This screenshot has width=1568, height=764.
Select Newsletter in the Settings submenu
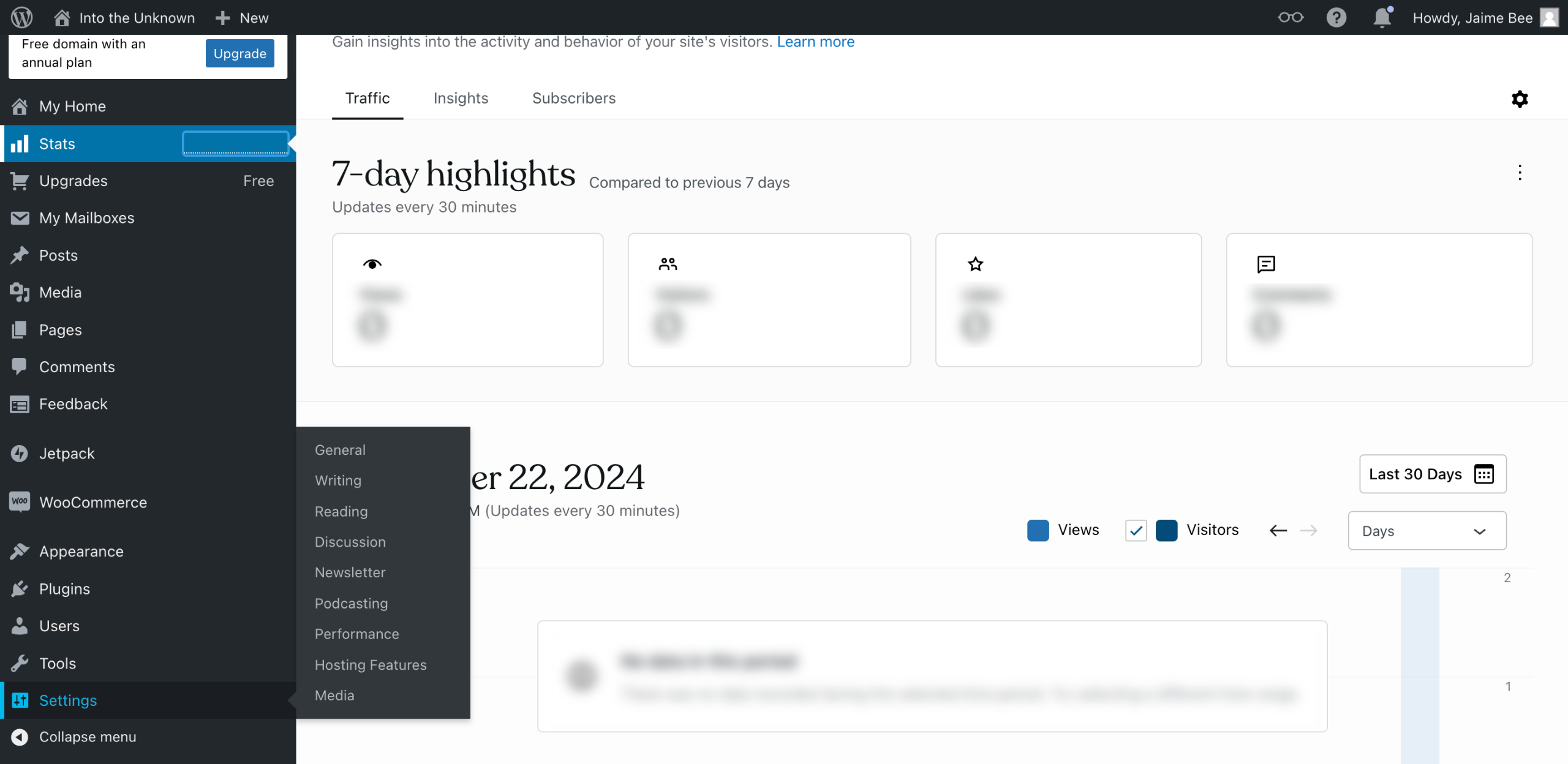(350, 572)
